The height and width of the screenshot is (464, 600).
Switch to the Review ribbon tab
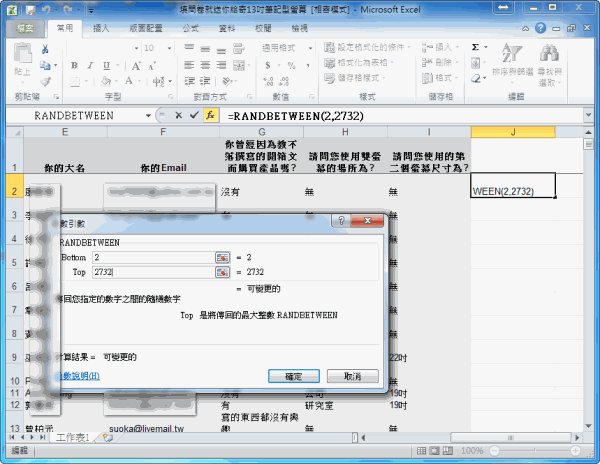(x=263, y=28)
